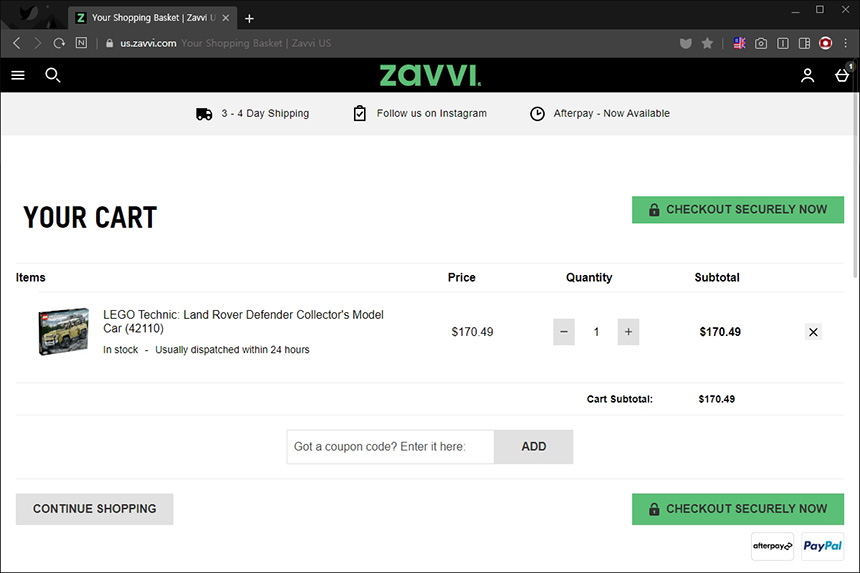Select the PayPal payment badge

pos(822,546)
